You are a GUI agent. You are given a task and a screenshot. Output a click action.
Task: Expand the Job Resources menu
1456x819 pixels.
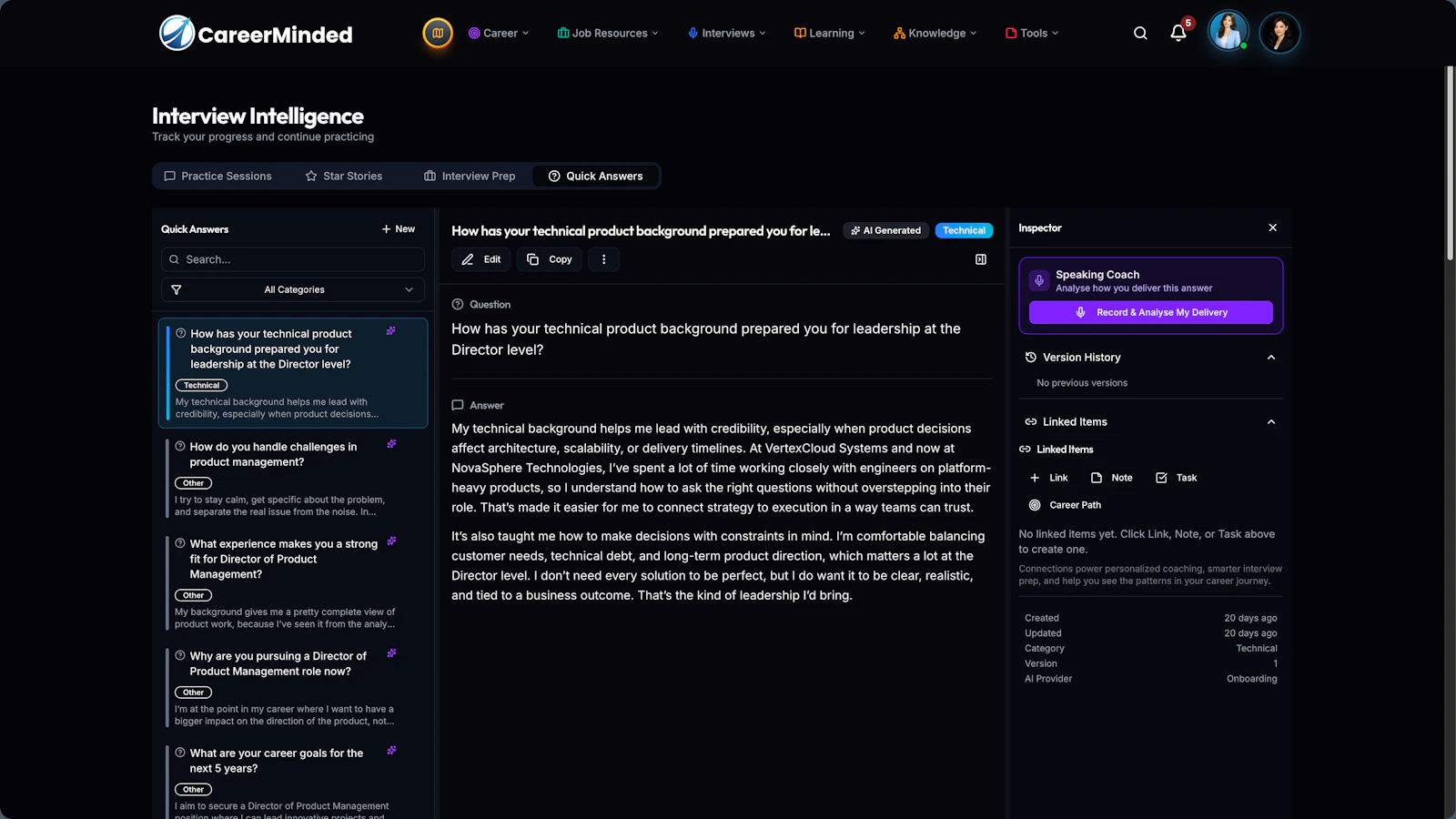(x=608, y=33)
